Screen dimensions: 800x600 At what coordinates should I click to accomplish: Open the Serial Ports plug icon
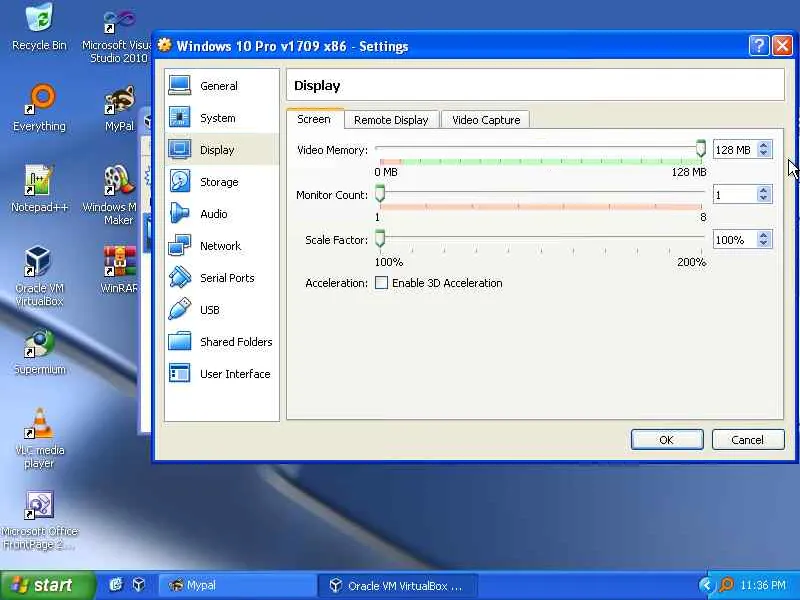(180, 278)
